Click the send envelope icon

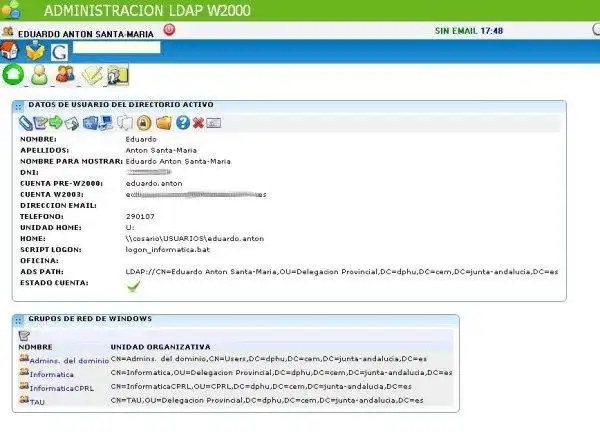click(x=72, y=123)
